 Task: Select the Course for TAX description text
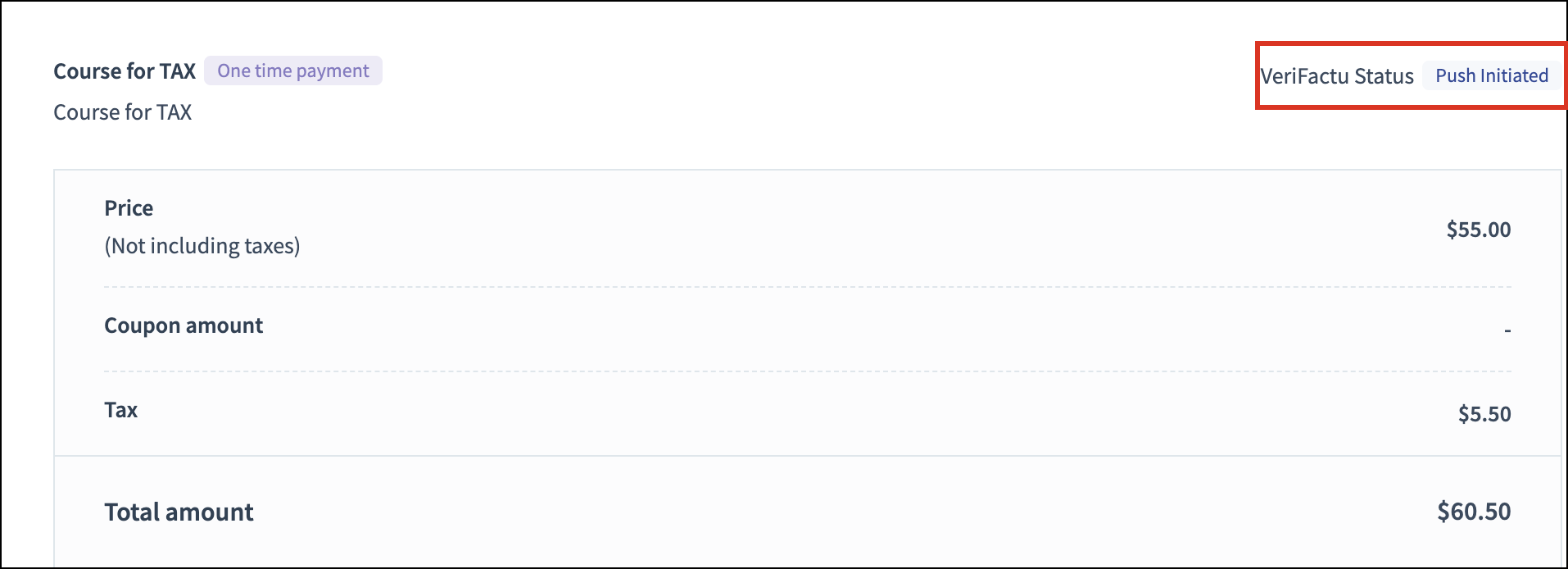(122, 112)
